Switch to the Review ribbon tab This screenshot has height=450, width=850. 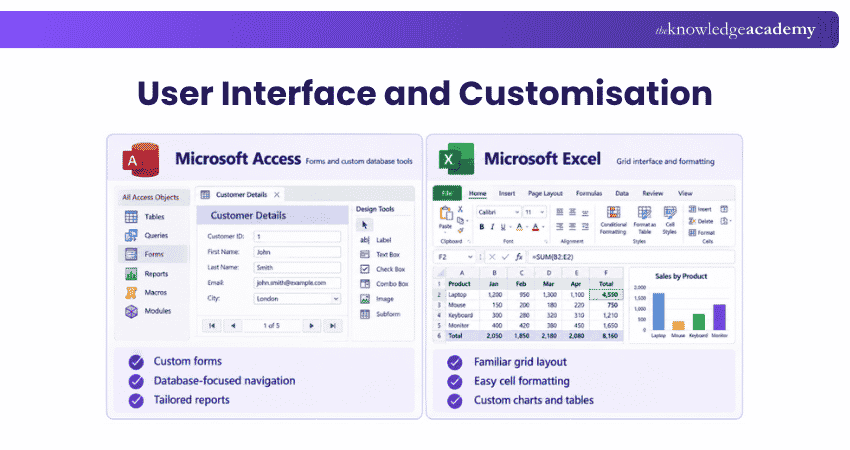(x=653, y=194)
